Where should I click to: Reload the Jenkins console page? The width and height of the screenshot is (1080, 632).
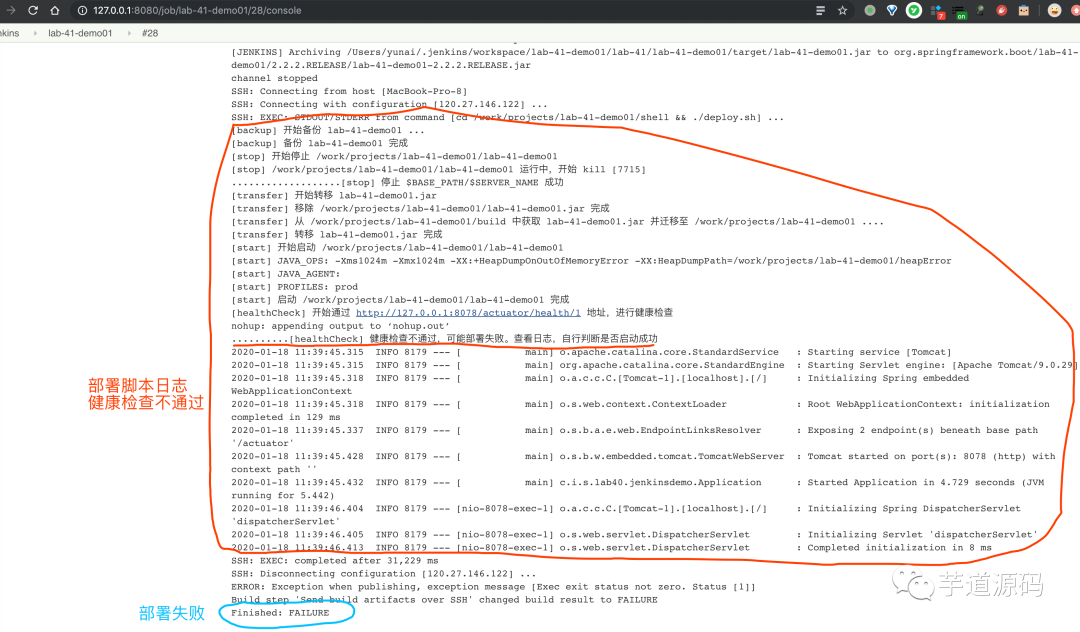click(32, 10)
